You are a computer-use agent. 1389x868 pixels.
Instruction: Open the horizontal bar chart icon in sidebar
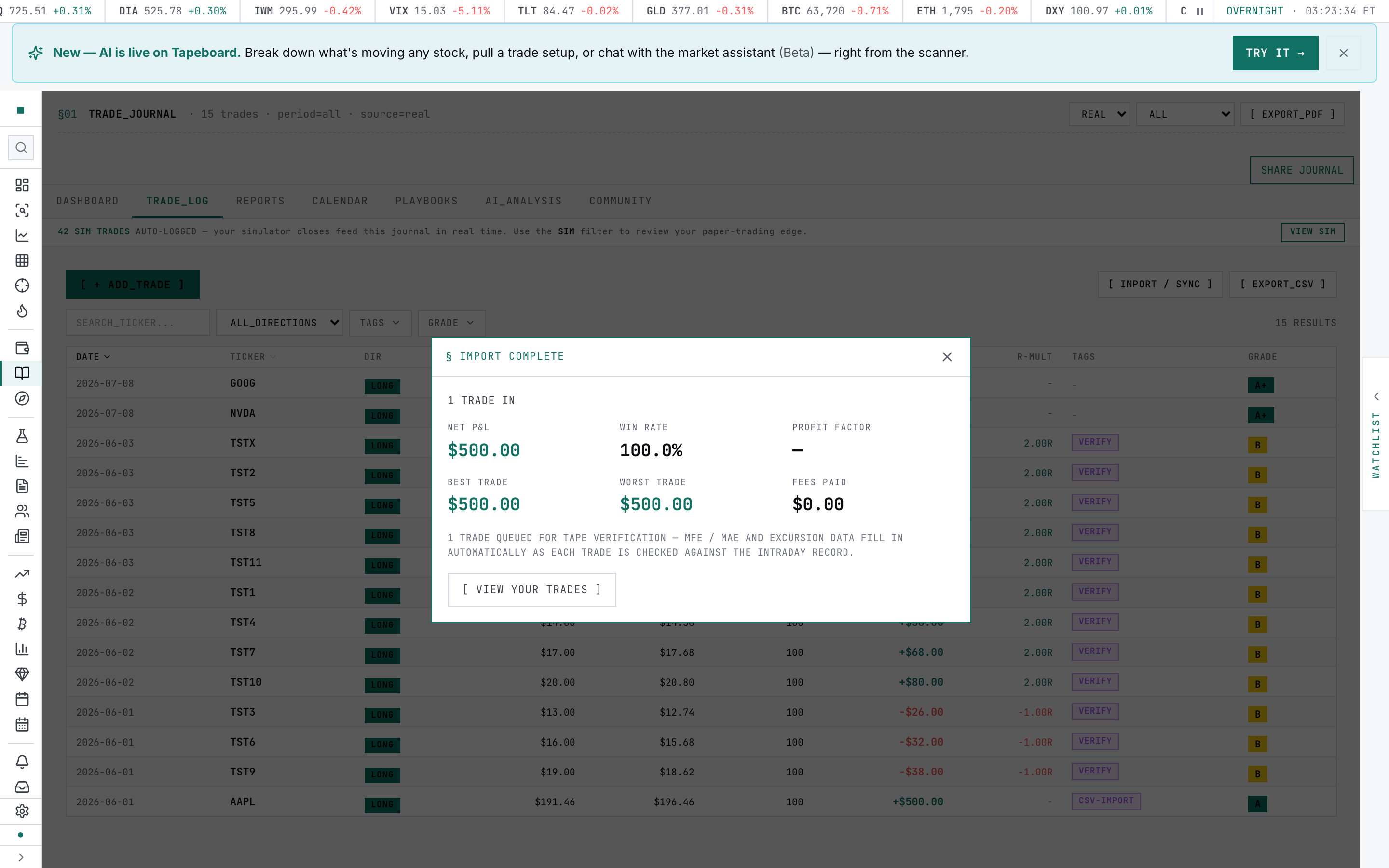[22, 461]
